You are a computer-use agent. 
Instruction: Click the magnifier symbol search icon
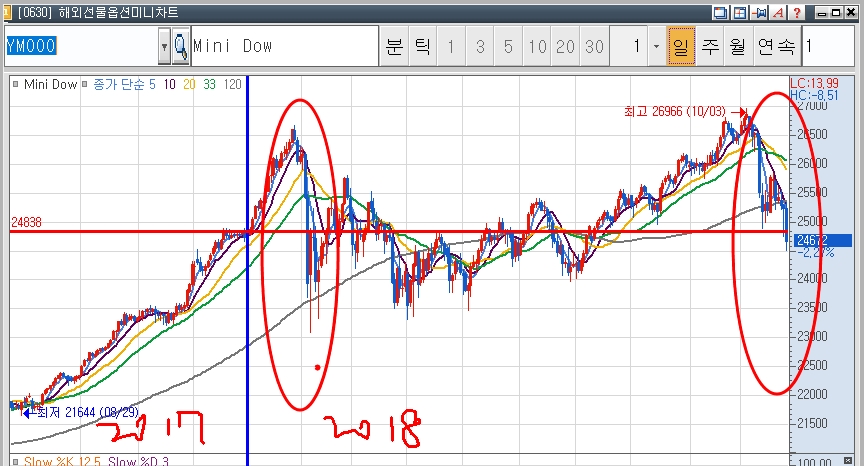pyautogui.click(x=180, y=46)
